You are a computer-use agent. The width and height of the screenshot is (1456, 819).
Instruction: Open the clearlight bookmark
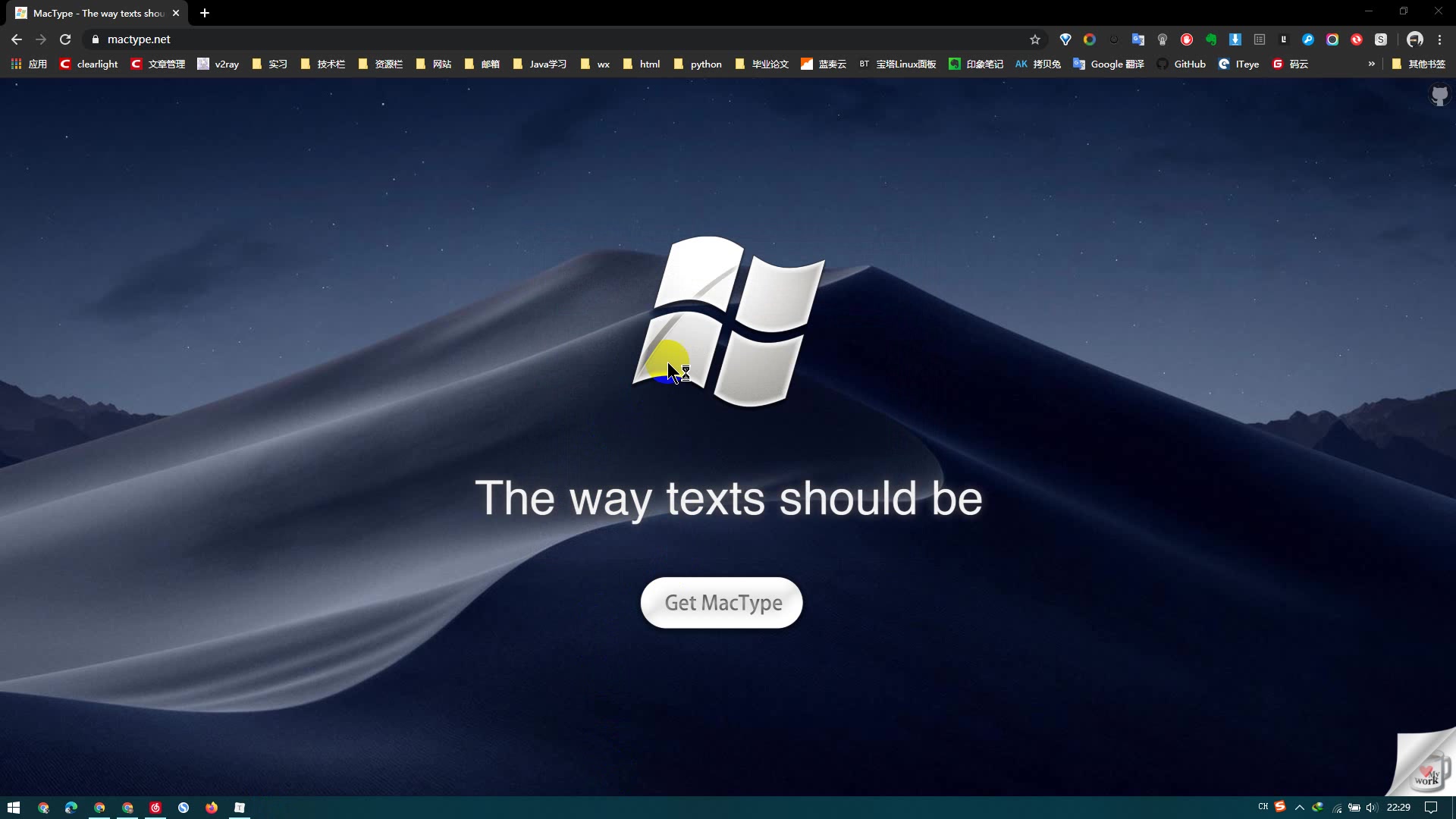(x=89, y=64)
